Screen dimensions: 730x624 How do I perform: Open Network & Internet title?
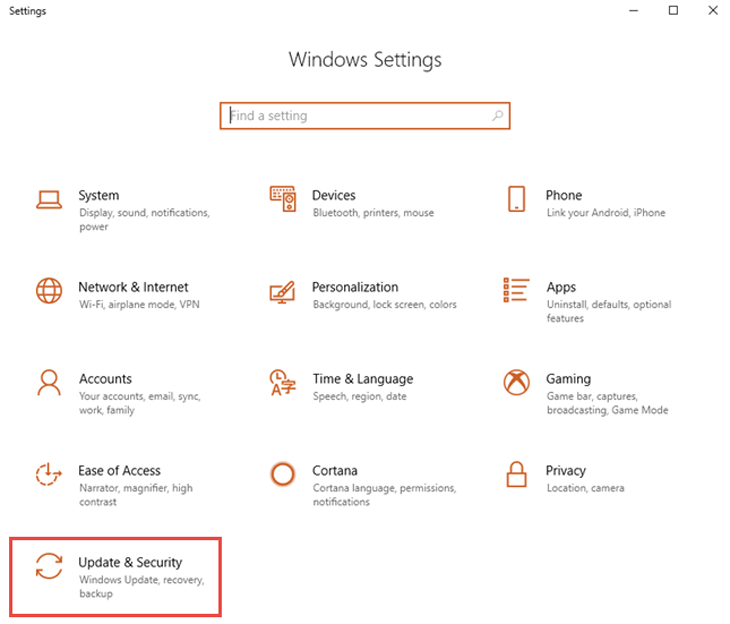[133, 287]
